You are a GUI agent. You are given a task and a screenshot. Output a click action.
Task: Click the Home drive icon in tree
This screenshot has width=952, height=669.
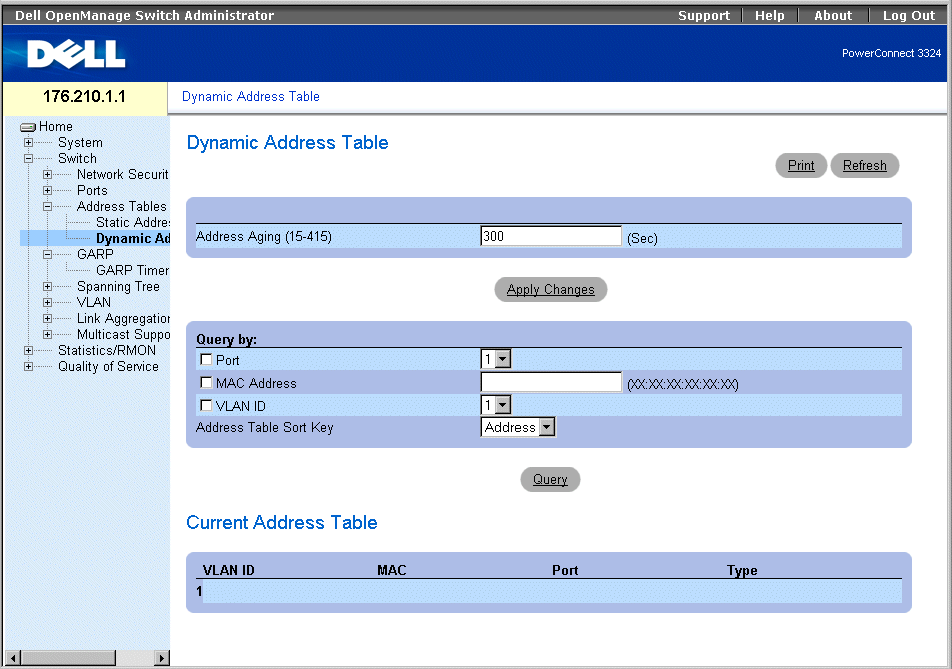point(28,127)
